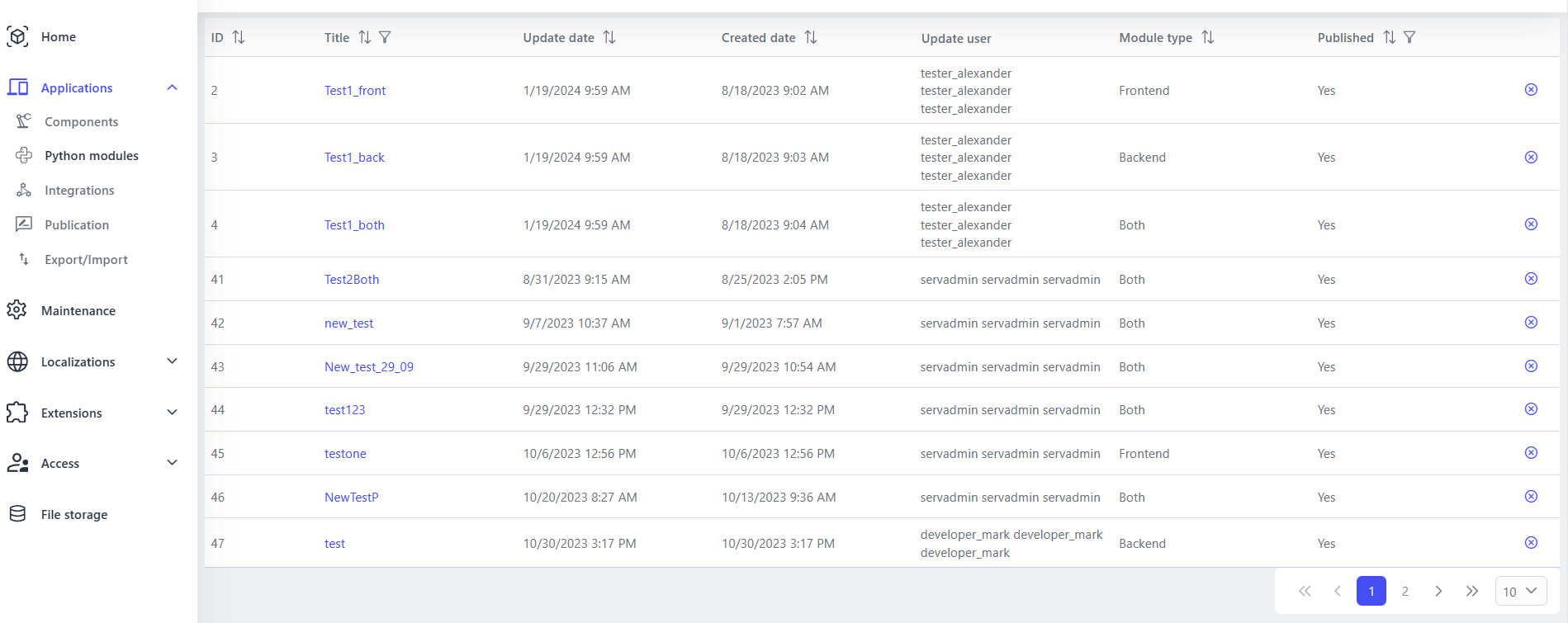Click the sort icon next to ID column

(x=239, y=37)
